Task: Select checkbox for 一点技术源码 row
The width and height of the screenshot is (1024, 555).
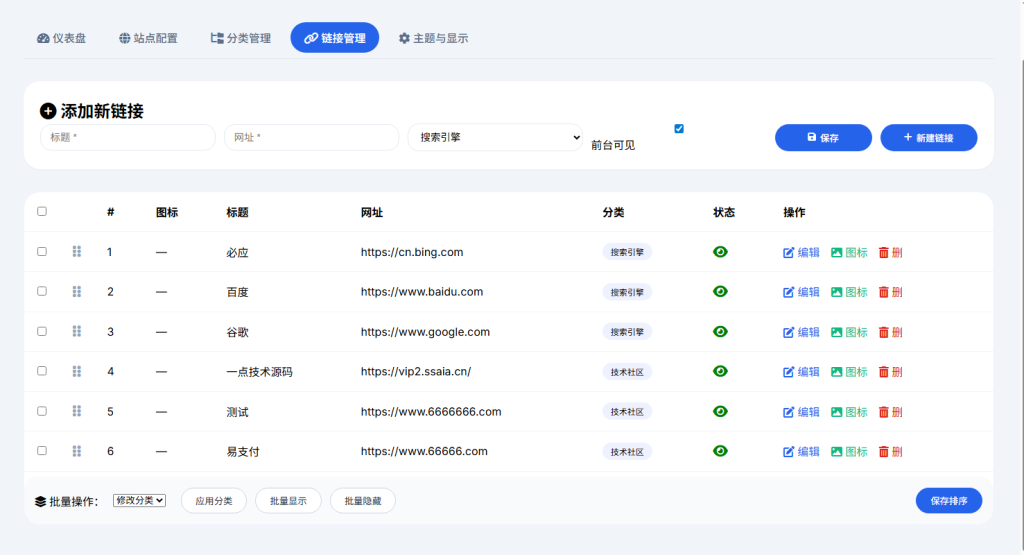Action: point(42,371)
